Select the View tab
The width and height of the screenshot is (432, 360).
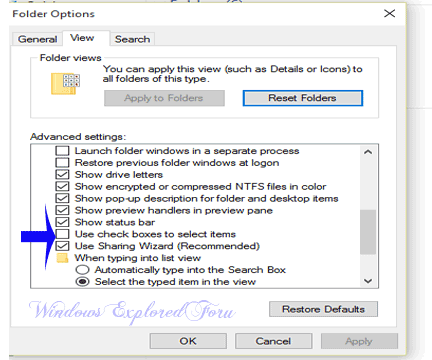click(86, 38)
